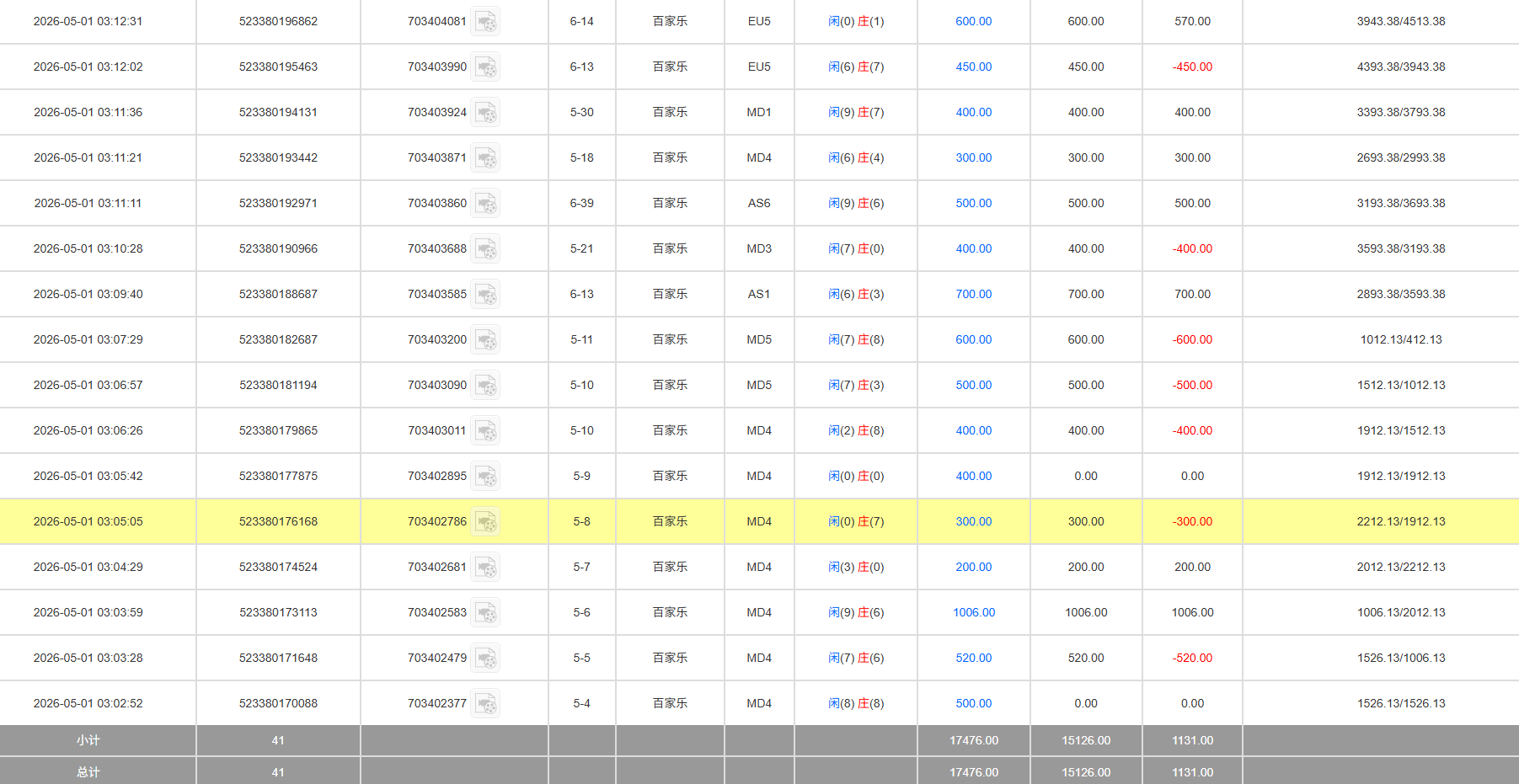Select order number 523380192971
Image resolution: width=1519 pixels, height=784 pixels.
pyautogui.click(x=278, y=203)
